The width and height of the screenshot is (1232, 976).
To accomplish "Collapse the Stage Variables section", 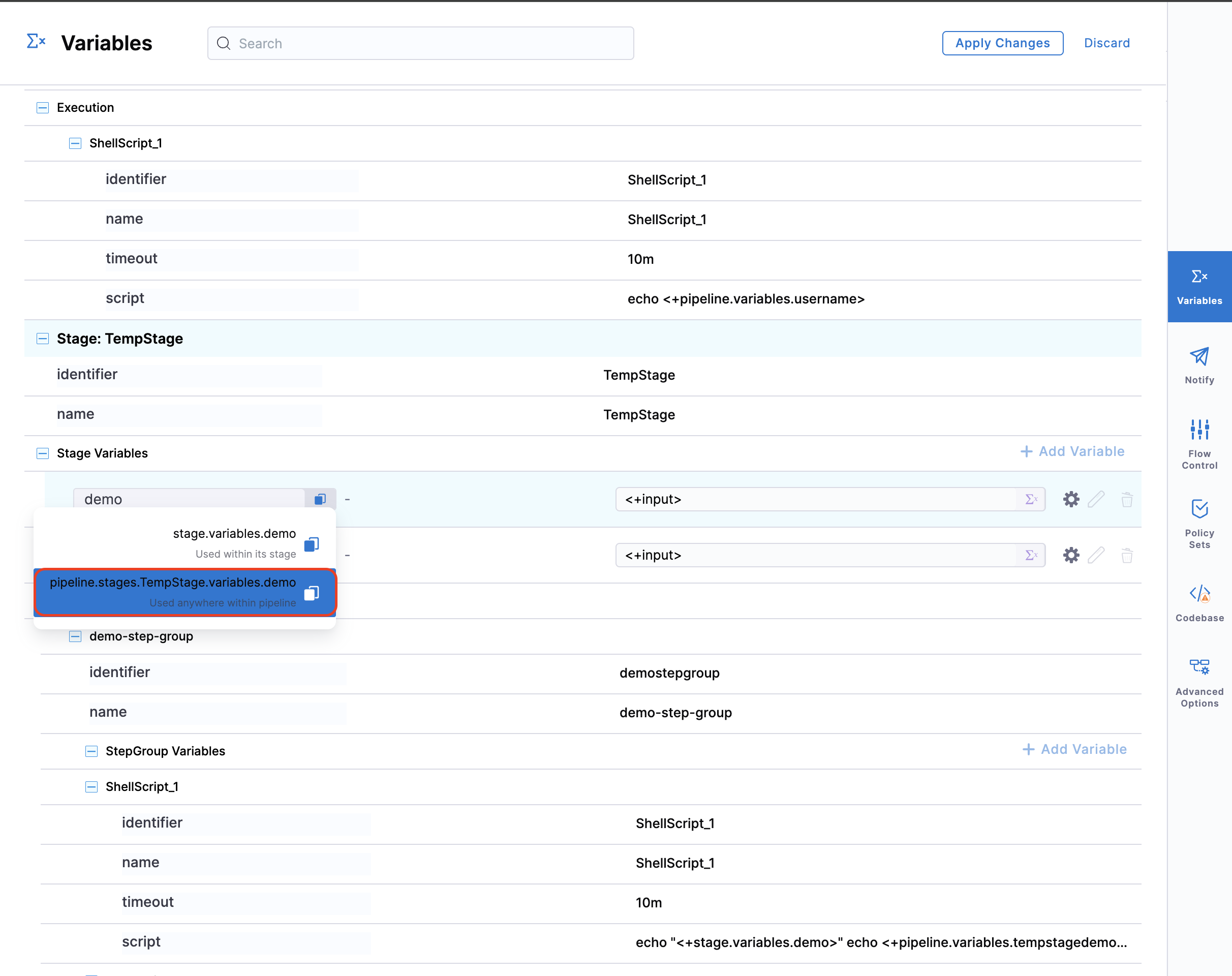I will point(43,454).
